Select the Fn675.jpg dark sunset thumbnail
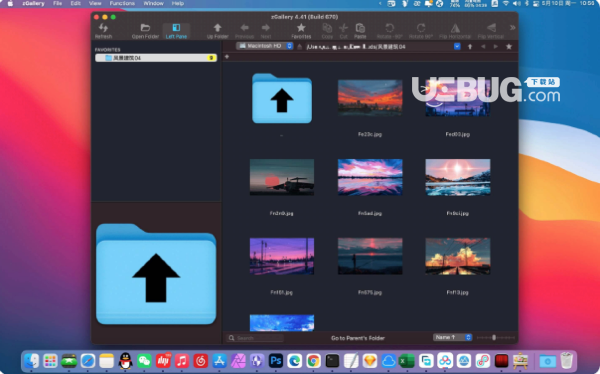Viewport: 600px width, 374px height. click(x=370, y=256)
